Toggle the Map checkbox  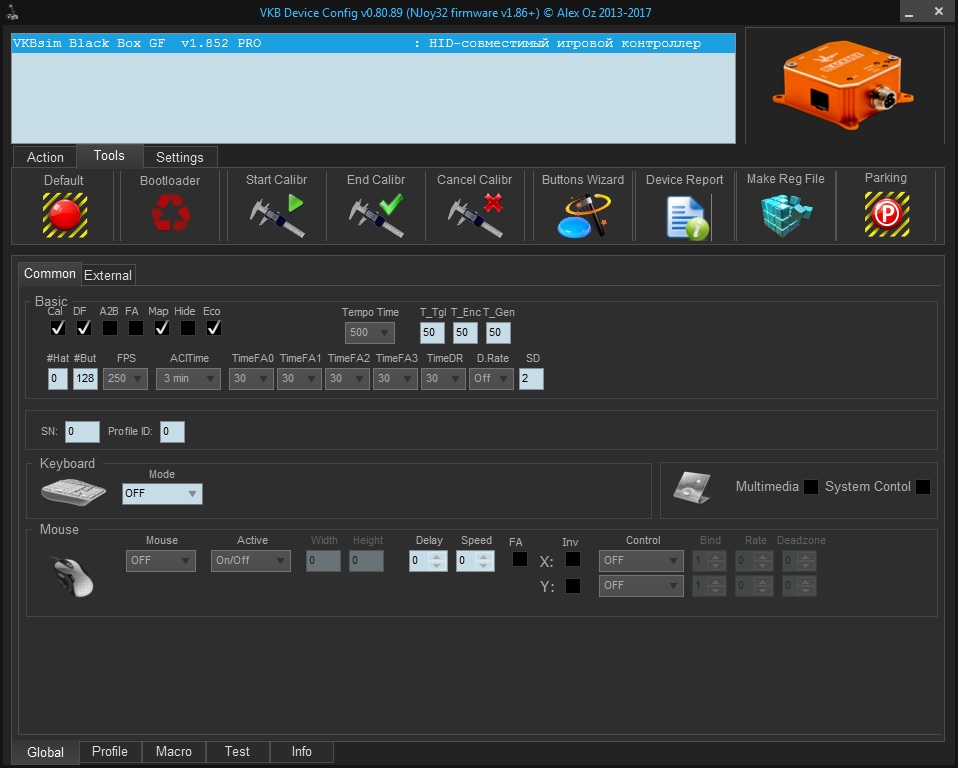point(161,328)
